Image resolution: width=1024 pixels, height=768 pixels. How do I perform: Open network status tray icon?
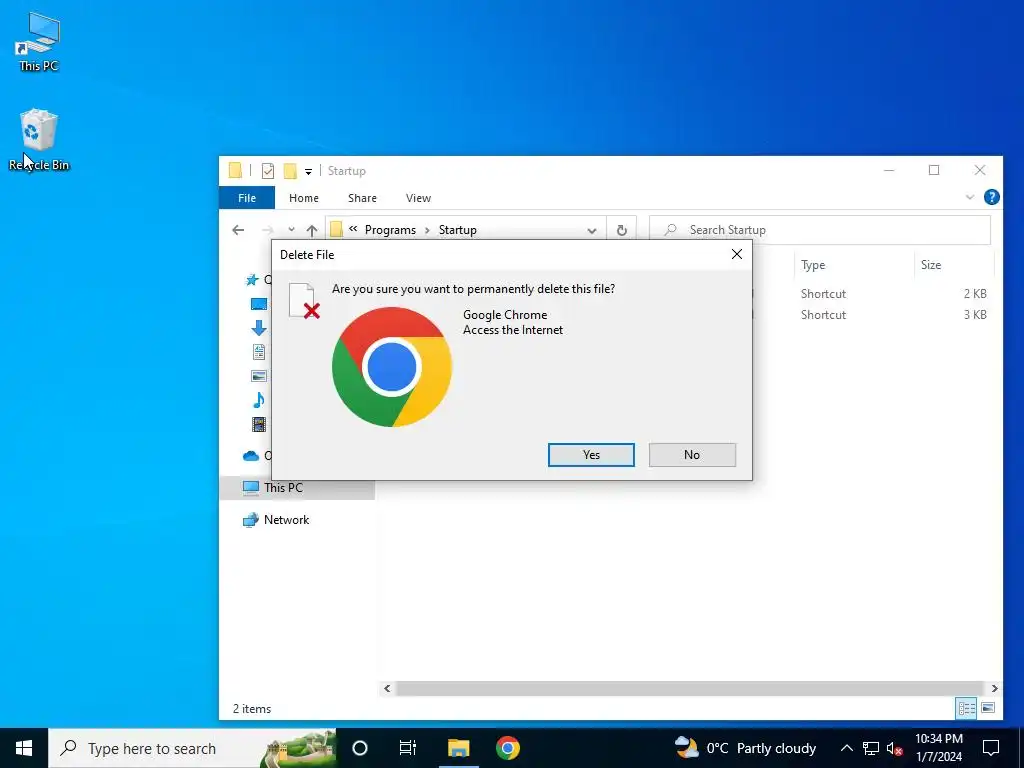coord(871,748)
